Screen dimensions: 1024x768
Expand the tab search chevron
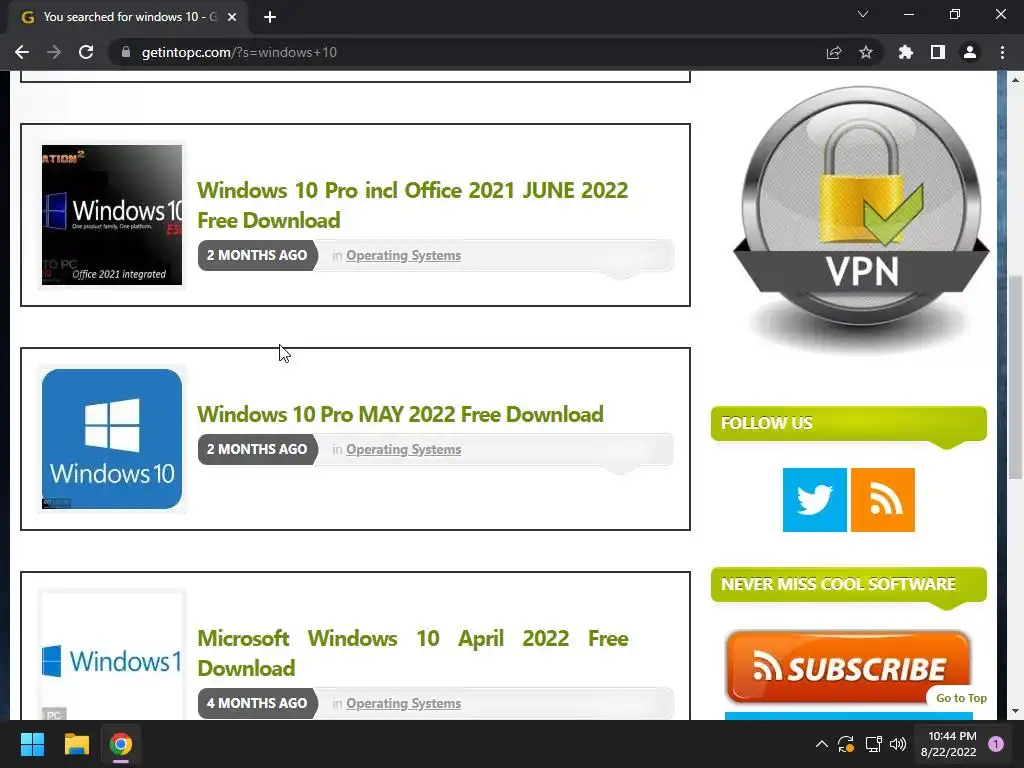(863, 14)
